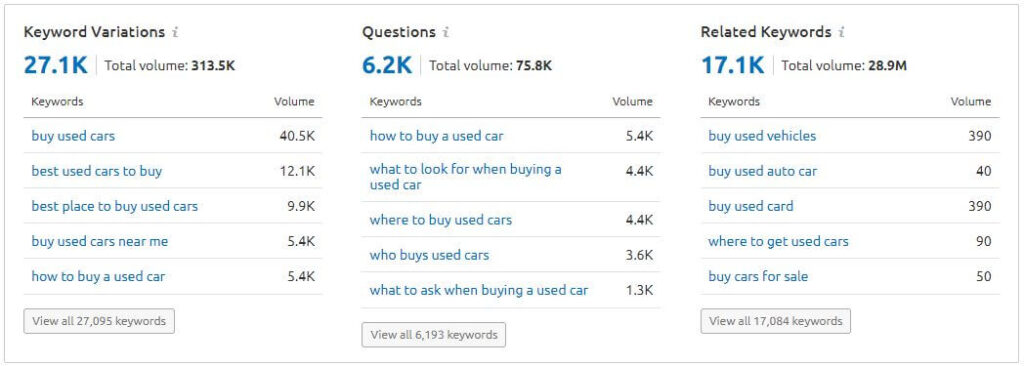1024x366 pixels.
Task: Click View all 27,095 keywords button
Action: click(x=99, y=321)
